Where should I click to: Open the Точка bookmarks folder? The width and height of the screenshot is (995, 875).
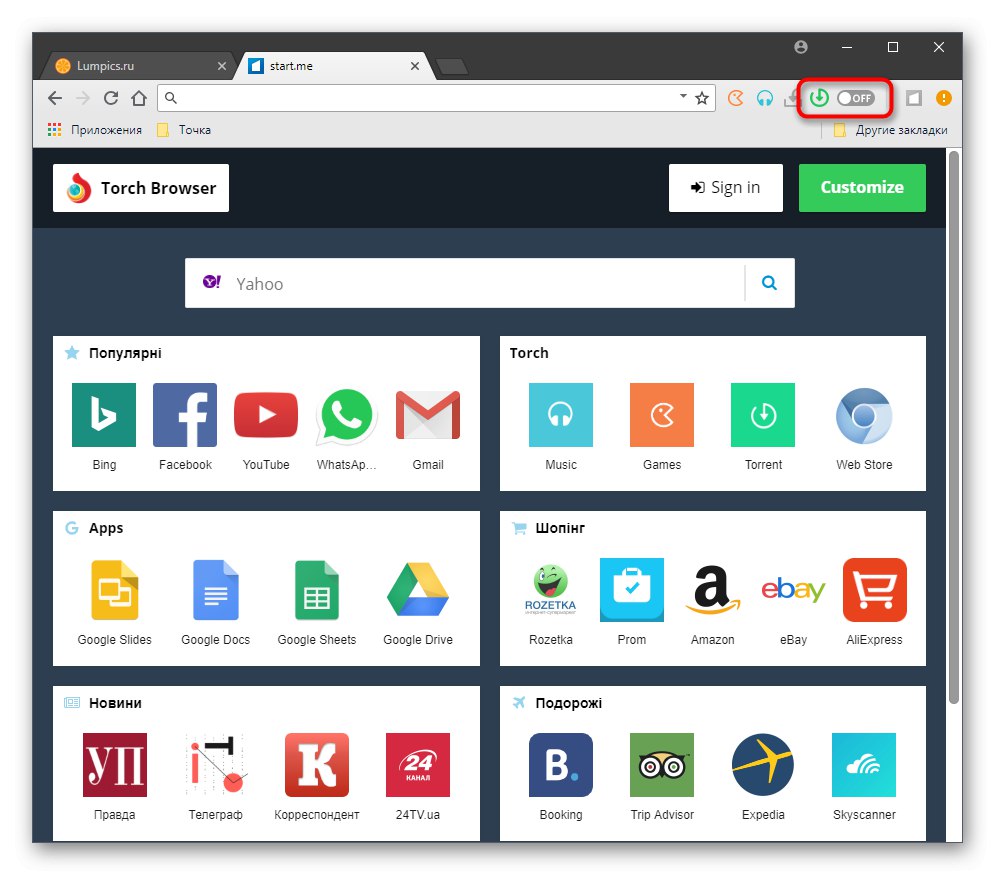click(x=184, y=130)
